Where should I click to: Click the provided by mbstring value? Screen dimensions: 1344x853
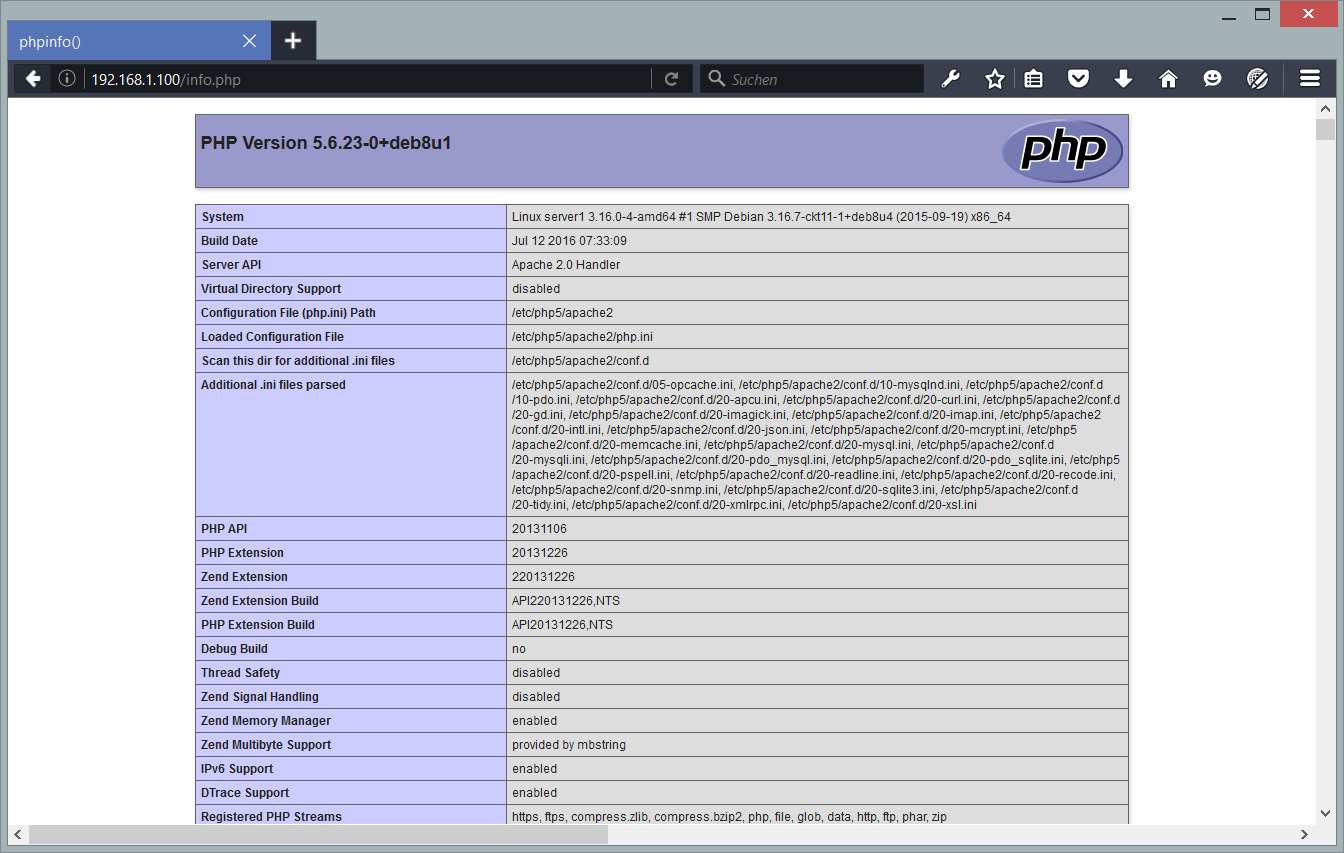coord(569,745)
